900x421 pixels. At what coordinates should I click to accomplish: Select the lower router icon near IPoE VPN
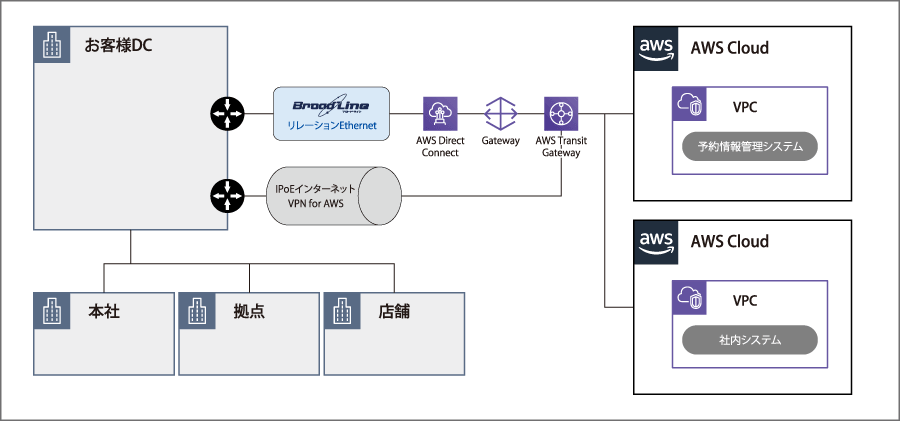pyautogui.click(x=227, y=196)
